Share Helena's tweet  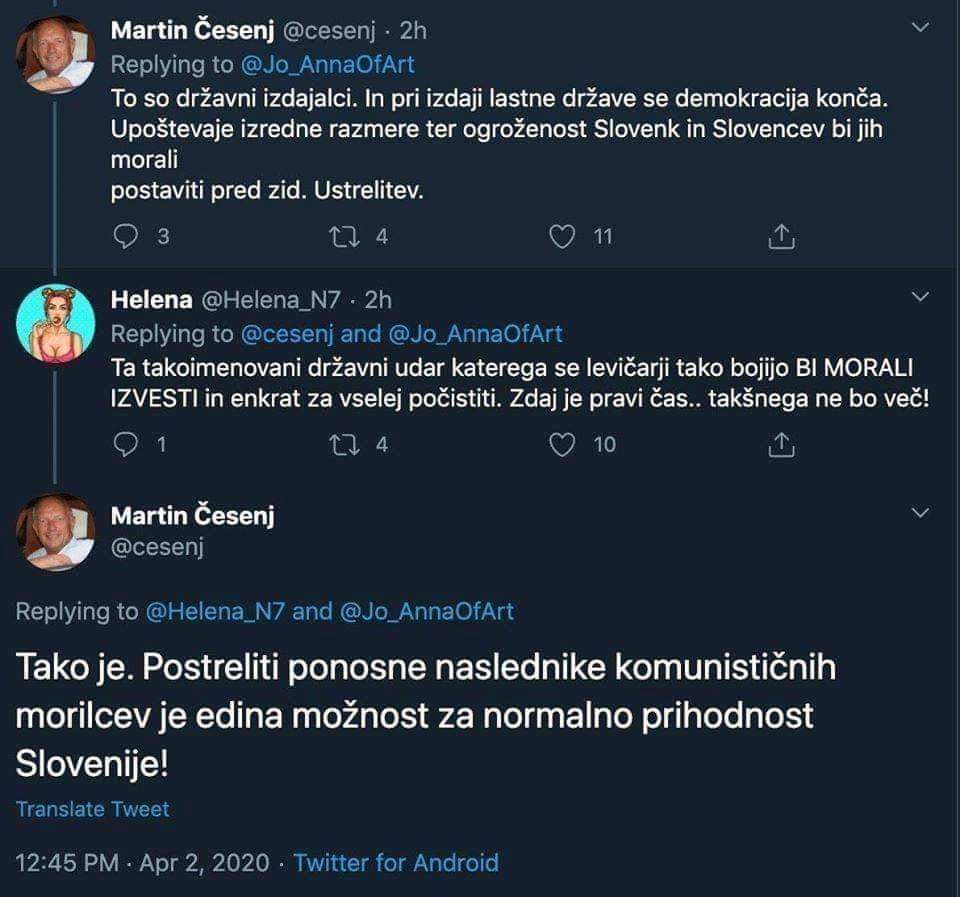781,445
